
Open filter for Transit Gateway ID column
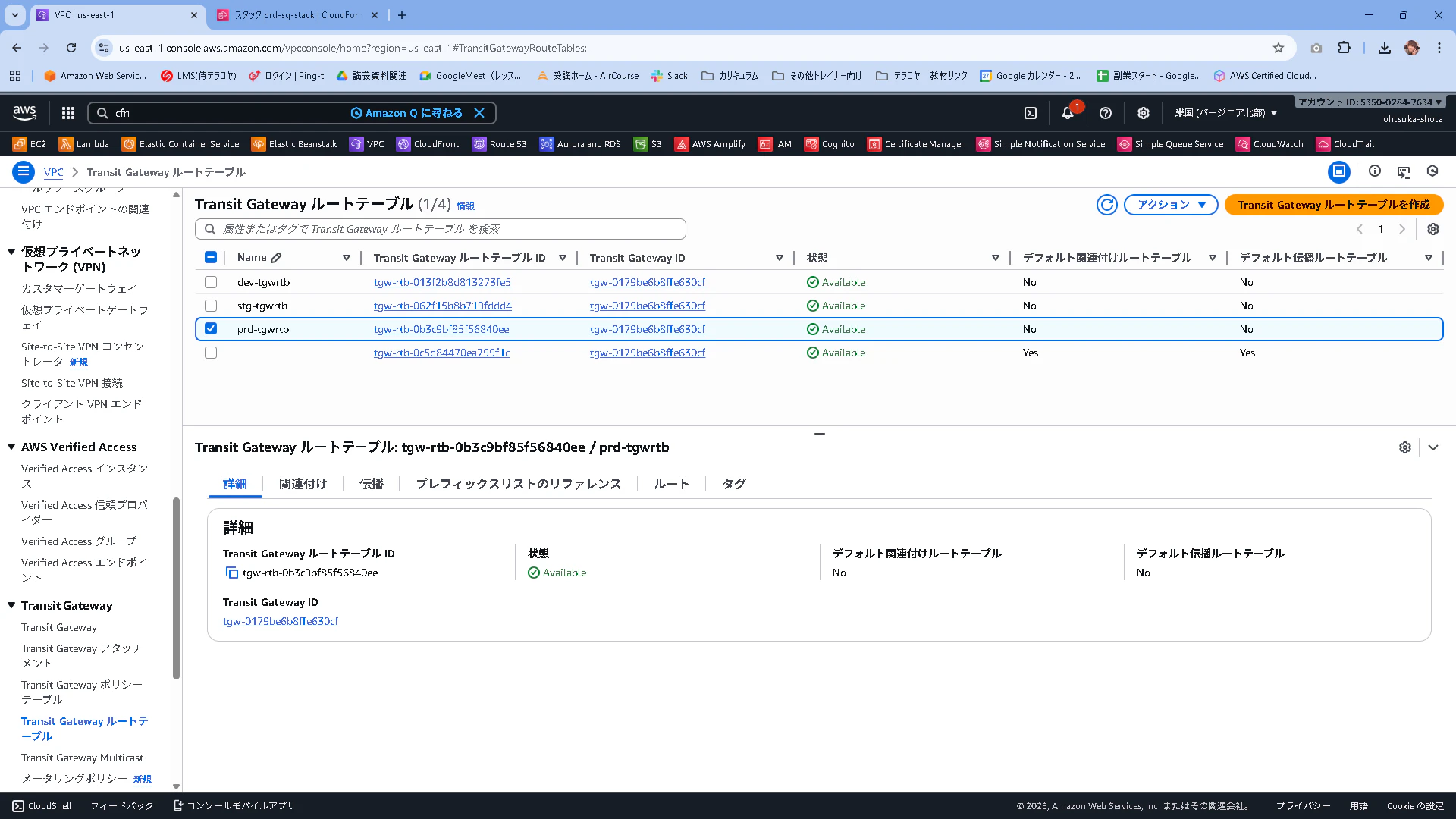780,258
